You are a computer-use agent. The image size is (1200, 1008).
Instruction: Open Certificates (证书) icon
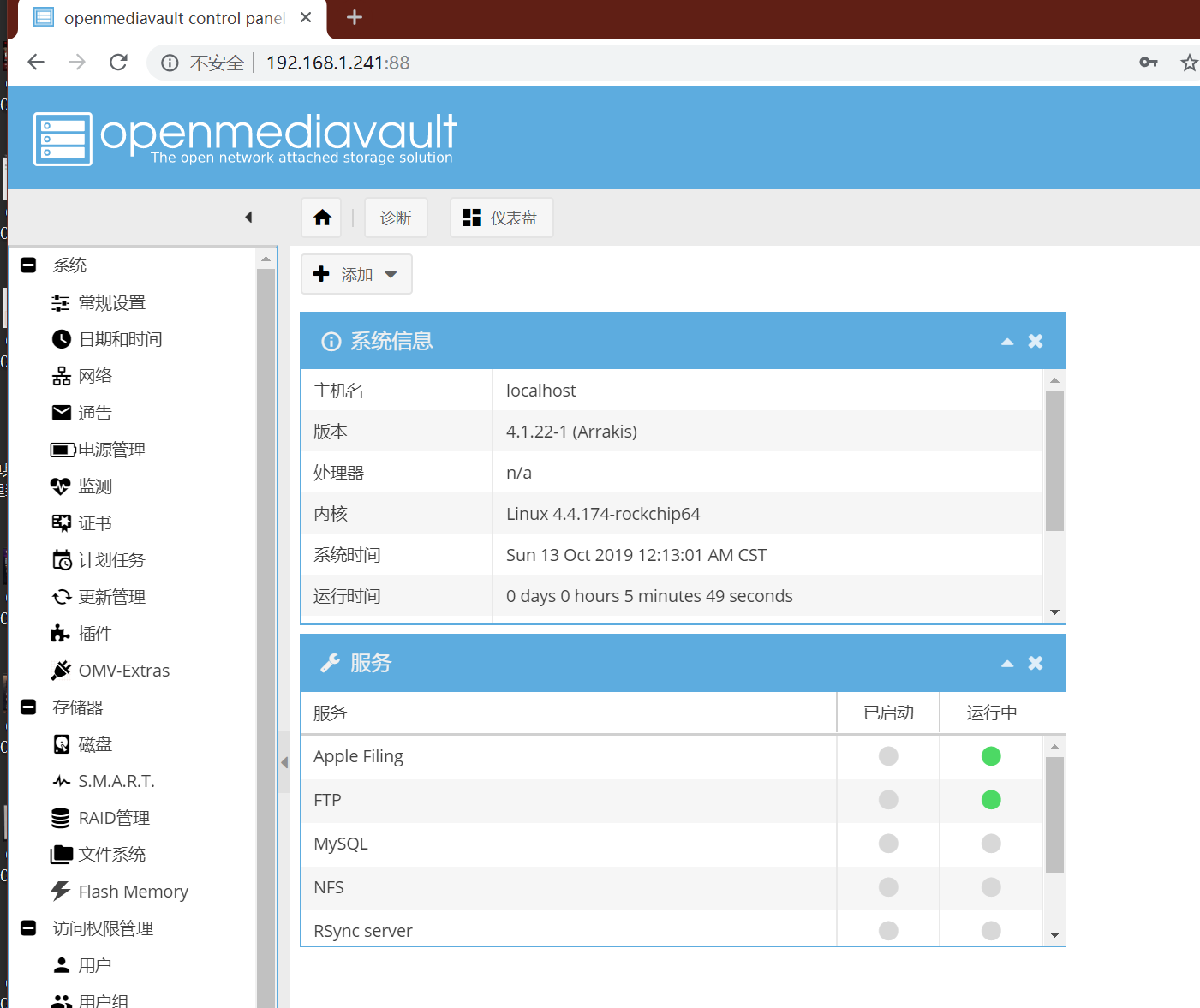pyautogui.click(x=61, y=523)
